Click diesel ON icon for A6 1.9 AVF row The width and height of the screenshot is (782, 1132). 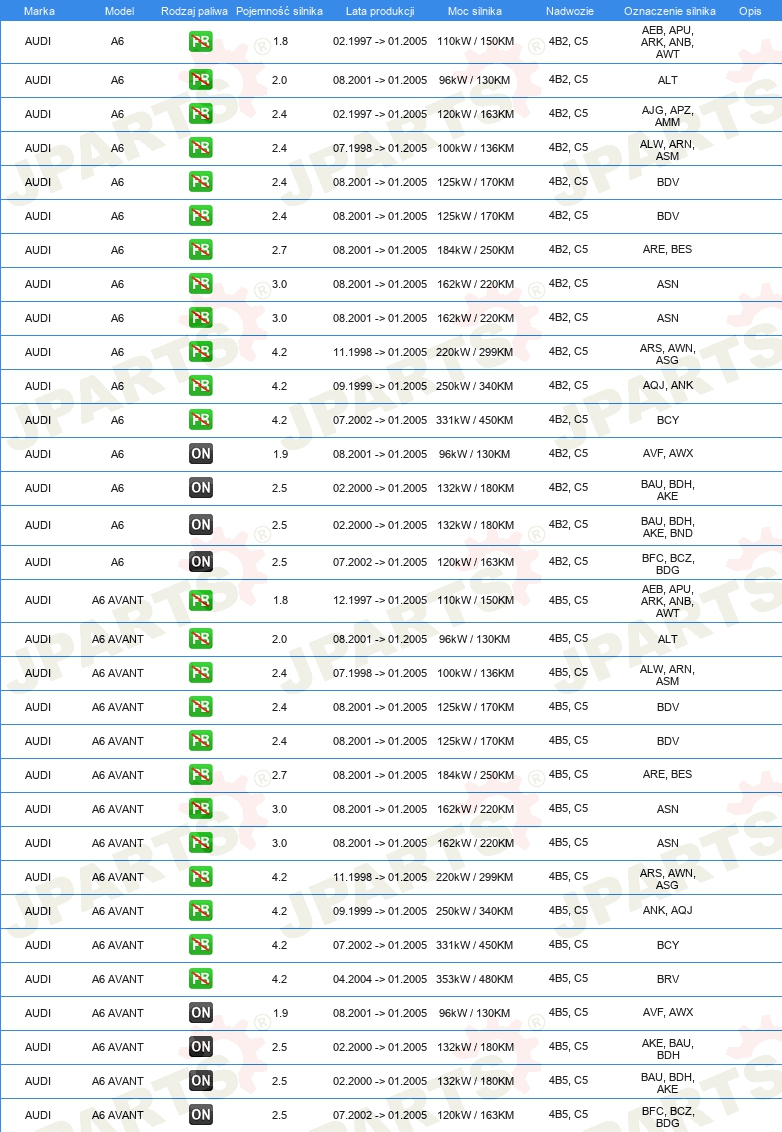tap(201, 453)
